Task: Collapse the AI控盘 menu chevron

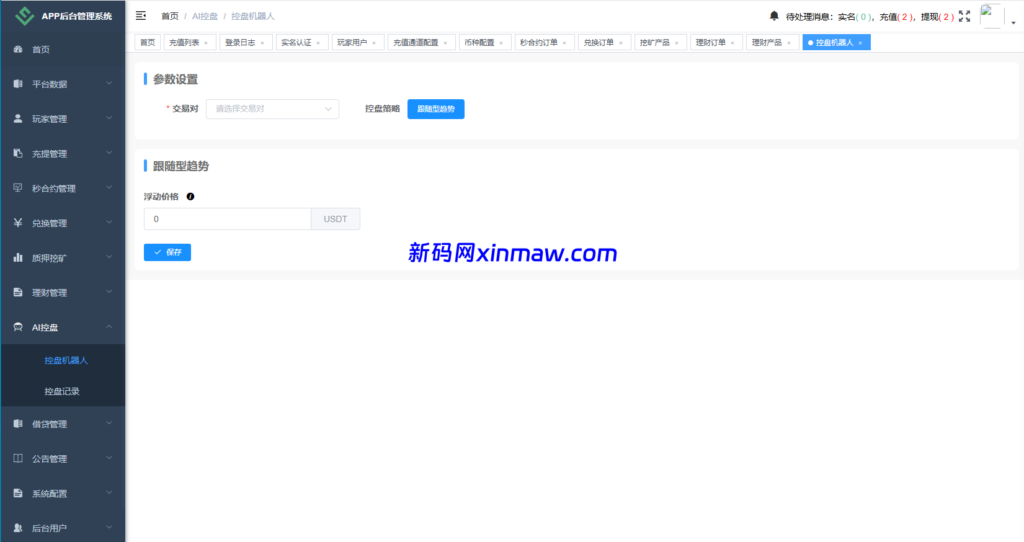Action: point(109,327)
